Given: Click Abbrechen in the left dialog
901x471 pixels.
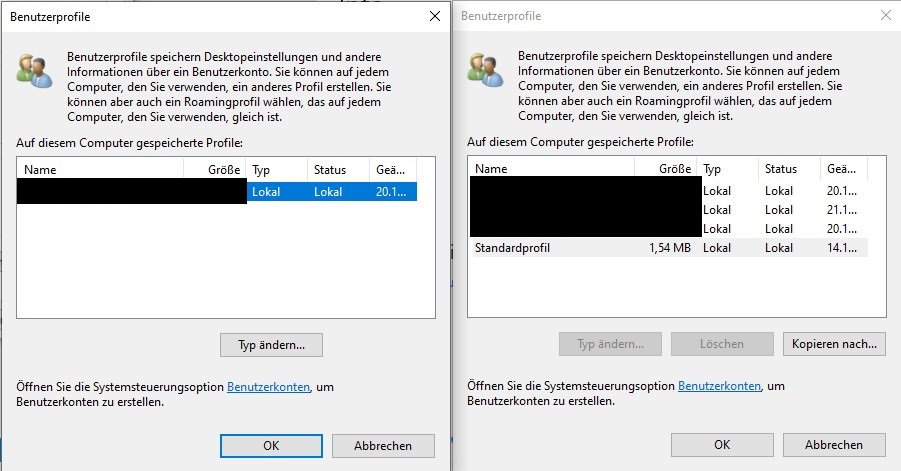Looking at the screenshot, I should tap(383, 446).
